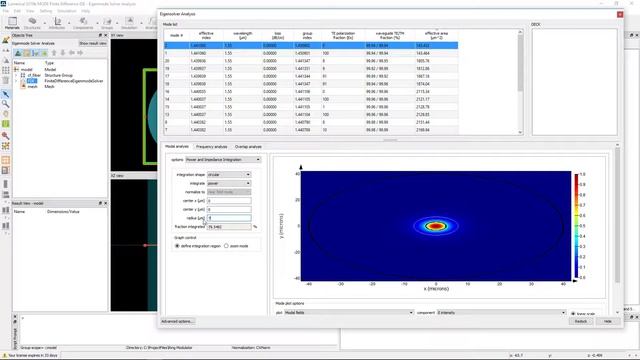Open the Structures toolbar dropdown arrow
The width and height of the screenshot is (640, 360).
[x=44, y=24]
